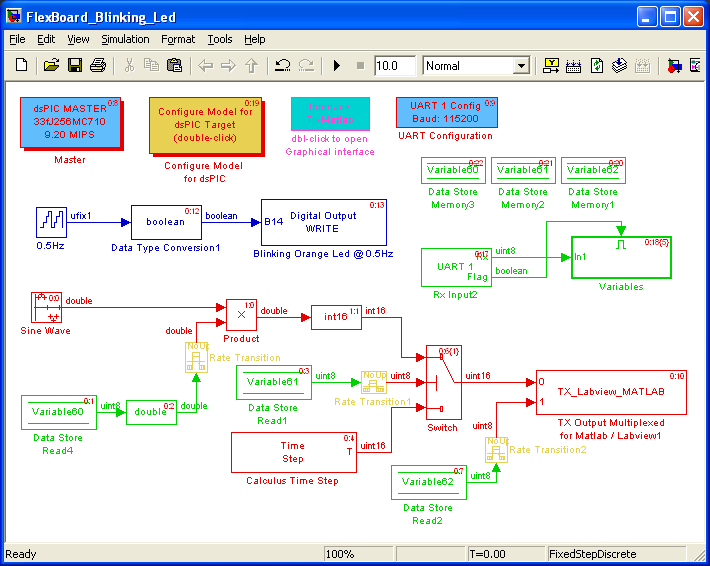Screen dimensions: 710x566
Task: Navigate back with the left arrow icon
Action: click(206, 66)
